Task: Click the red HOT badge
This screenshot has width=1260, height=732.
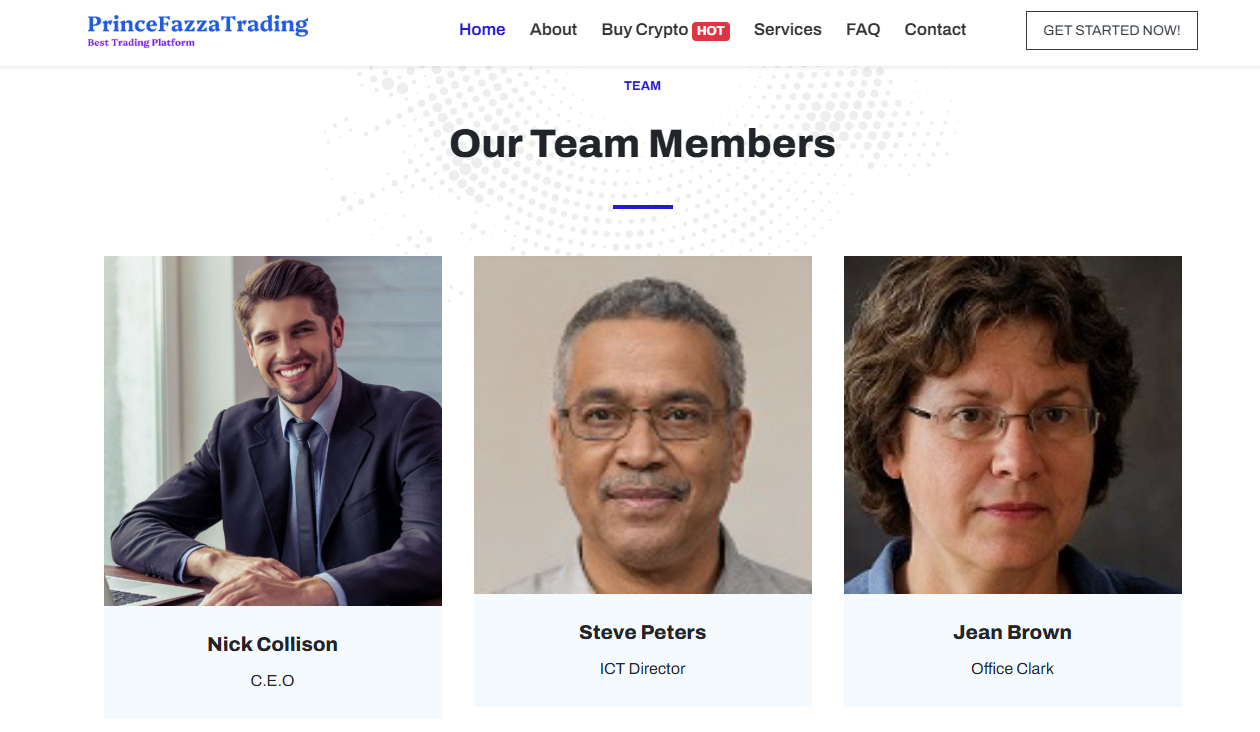Action: pos(711,31)
